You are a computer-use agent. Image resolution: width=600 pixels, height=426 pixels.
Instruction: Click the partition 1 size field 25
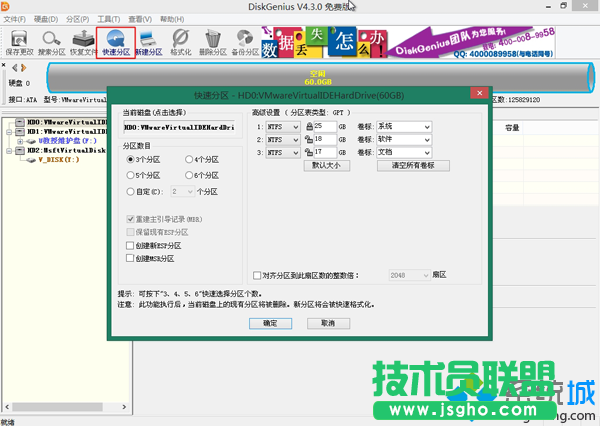point(325,126)
